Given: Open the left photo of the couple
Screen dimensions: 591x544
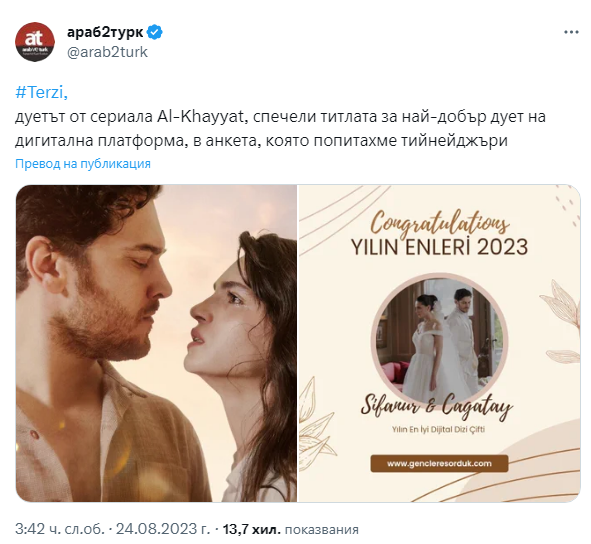Looking at the screenshot, I should (x=156, y=343).
